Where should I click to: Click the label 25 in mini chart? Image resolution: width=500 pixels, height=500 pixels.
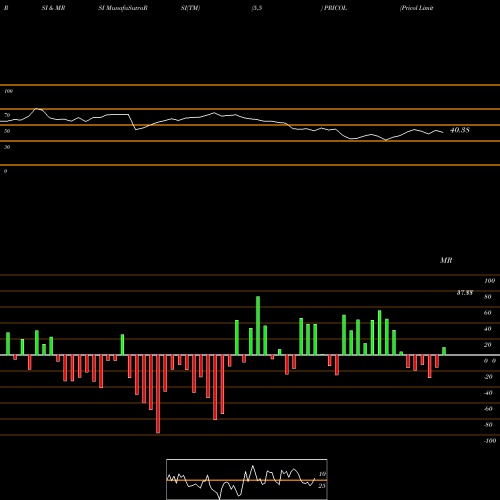point(322,486)
